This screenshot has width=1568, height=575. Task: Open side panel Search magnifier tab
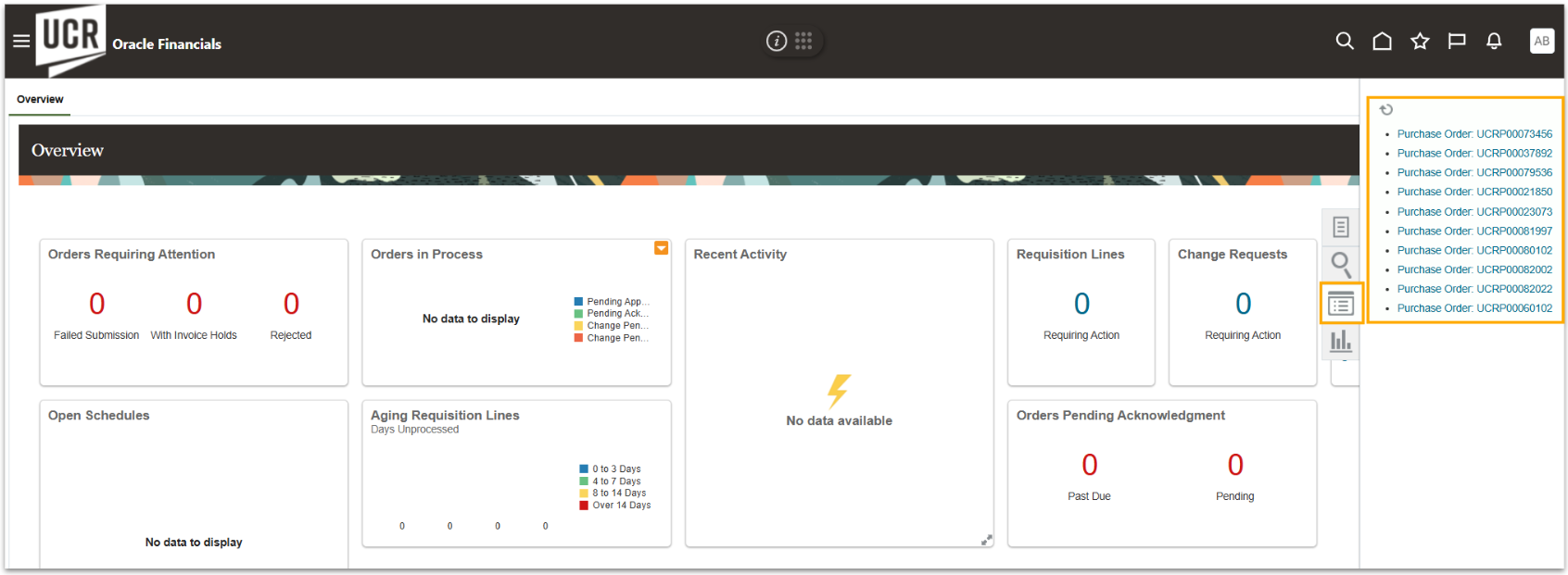pos(1340,265)
